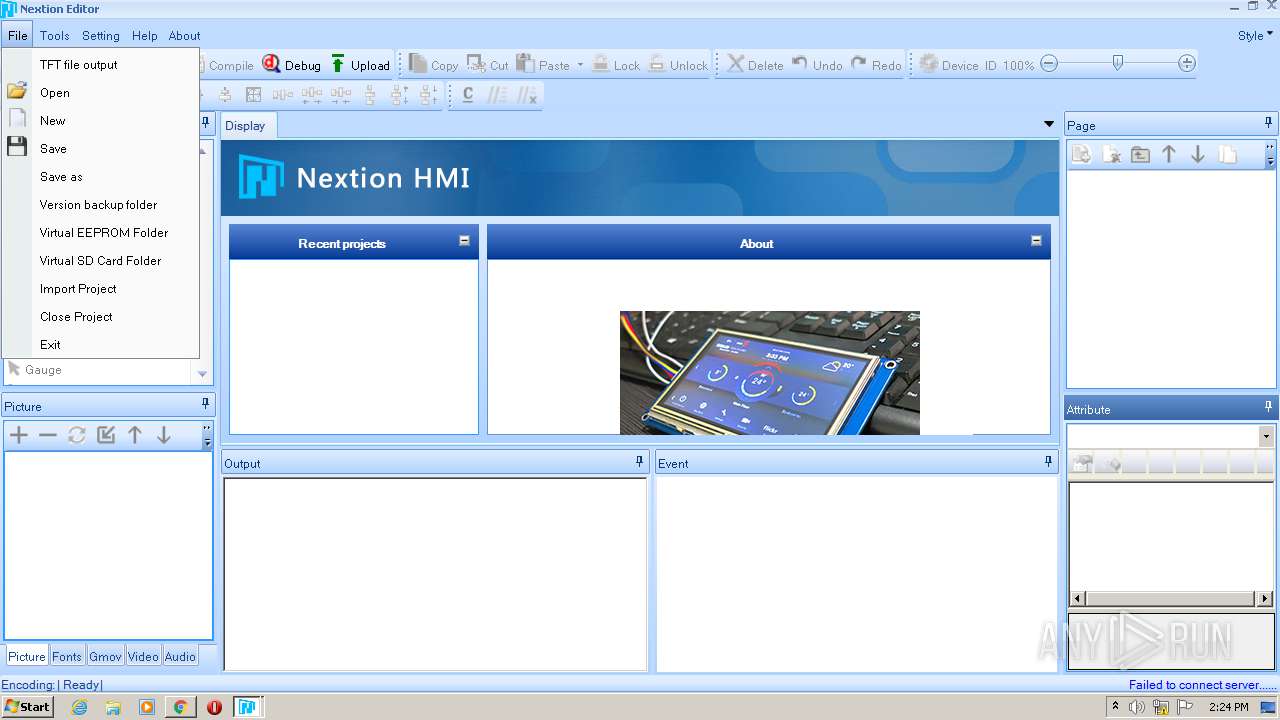1280x720 pixels.
Task: Collapse the About panel
Action: click(1036, 241)
